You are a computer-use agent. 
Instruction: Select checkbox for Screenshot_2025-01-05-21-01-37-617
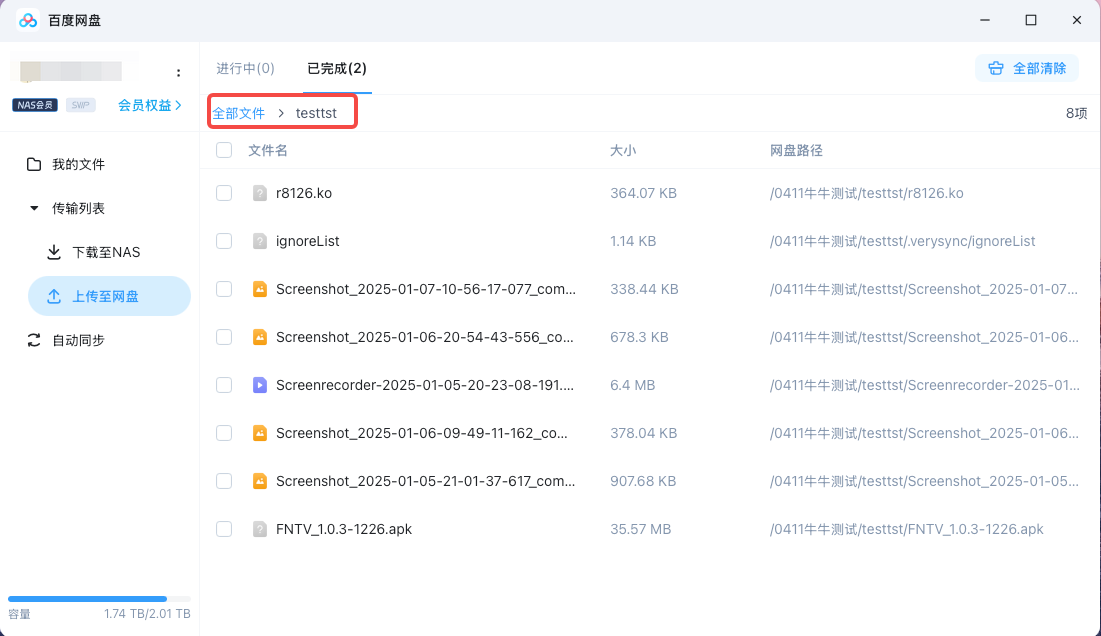click(x=224, y=481)
